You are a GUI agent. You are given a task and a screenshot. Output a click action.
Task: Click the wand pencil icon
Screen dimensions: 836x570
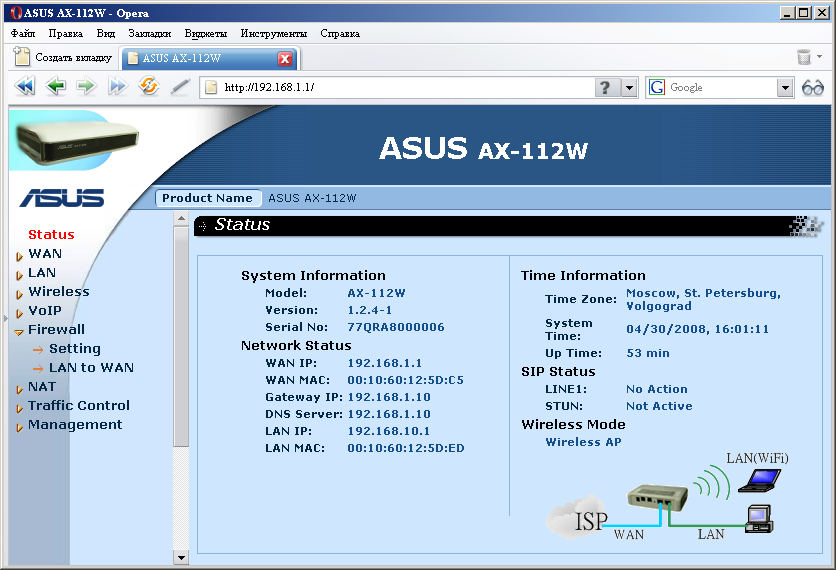point(180,87)
